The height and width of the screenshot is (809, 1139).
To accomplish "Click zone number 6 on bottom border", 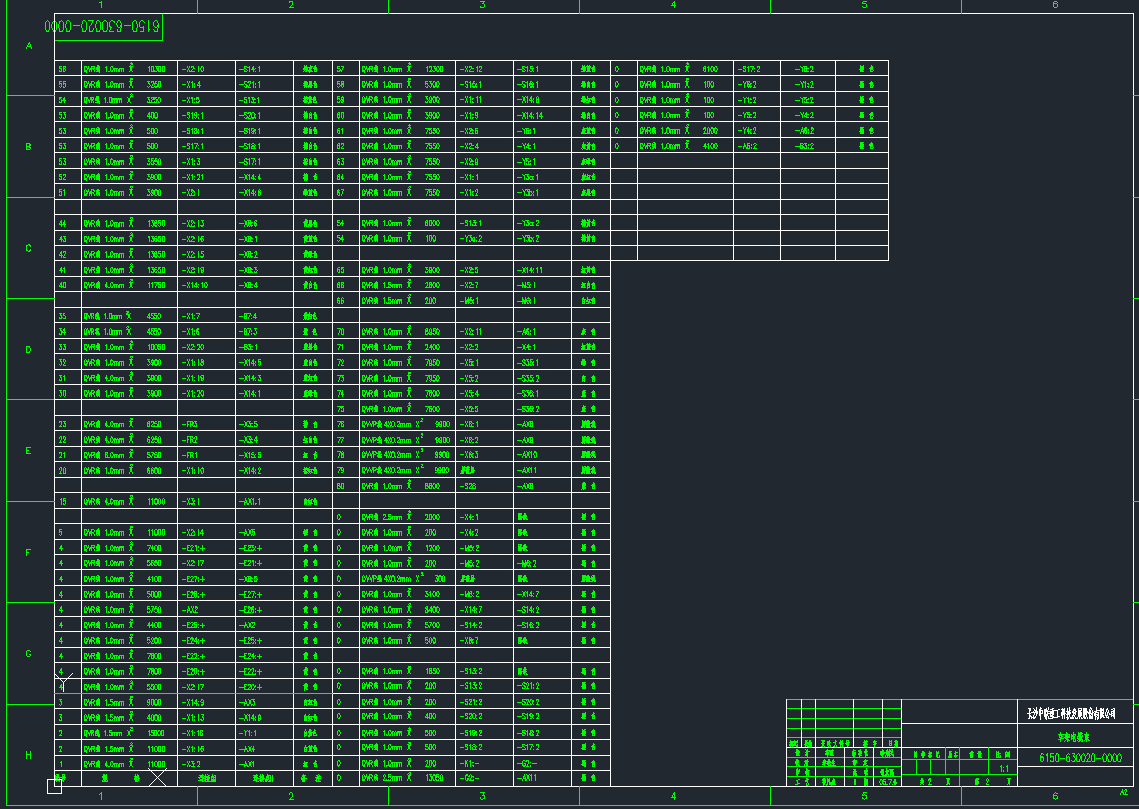I will 1055,796.
